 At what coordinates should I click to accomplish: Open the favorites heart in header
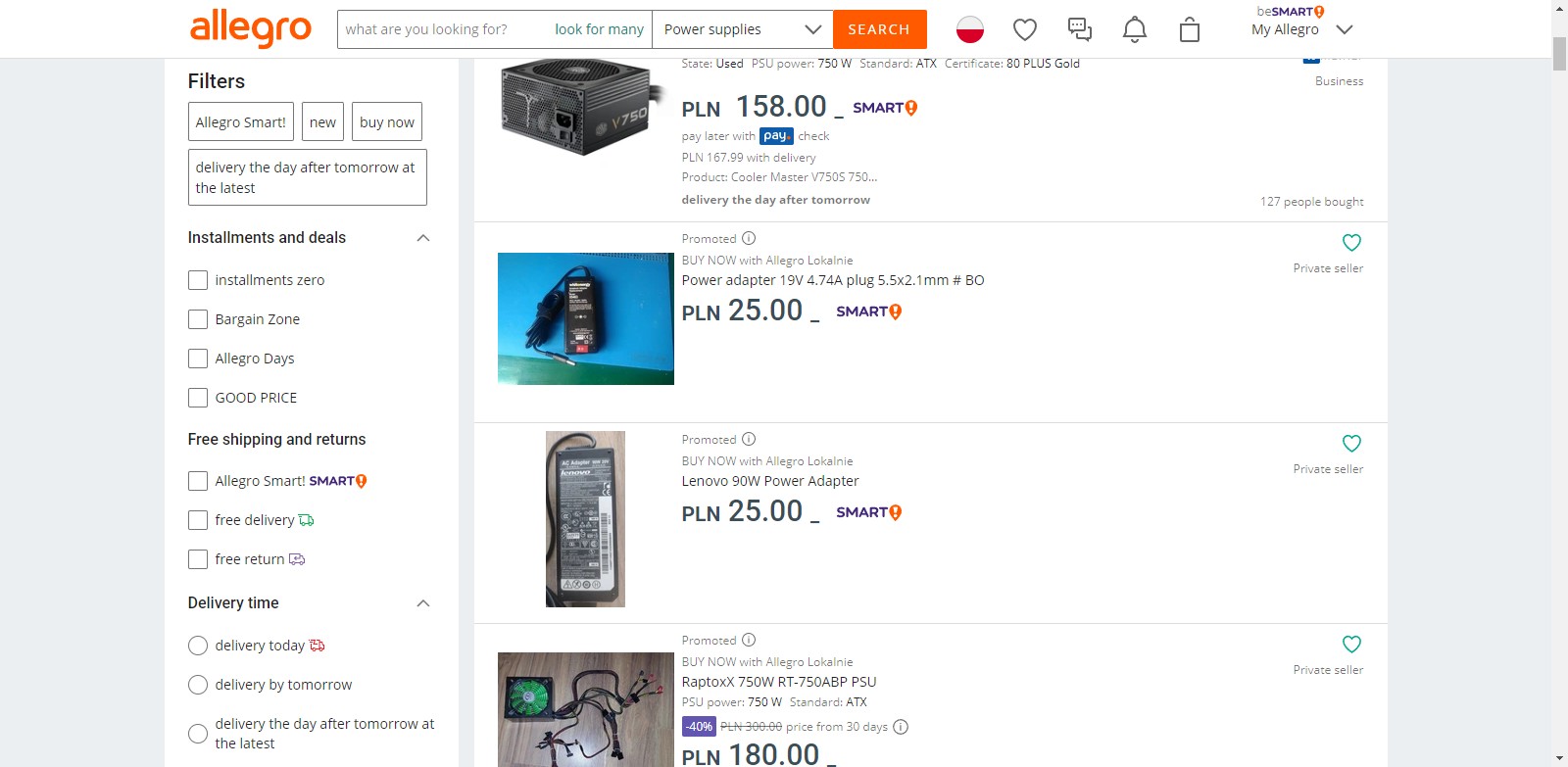coord(1024,30)
